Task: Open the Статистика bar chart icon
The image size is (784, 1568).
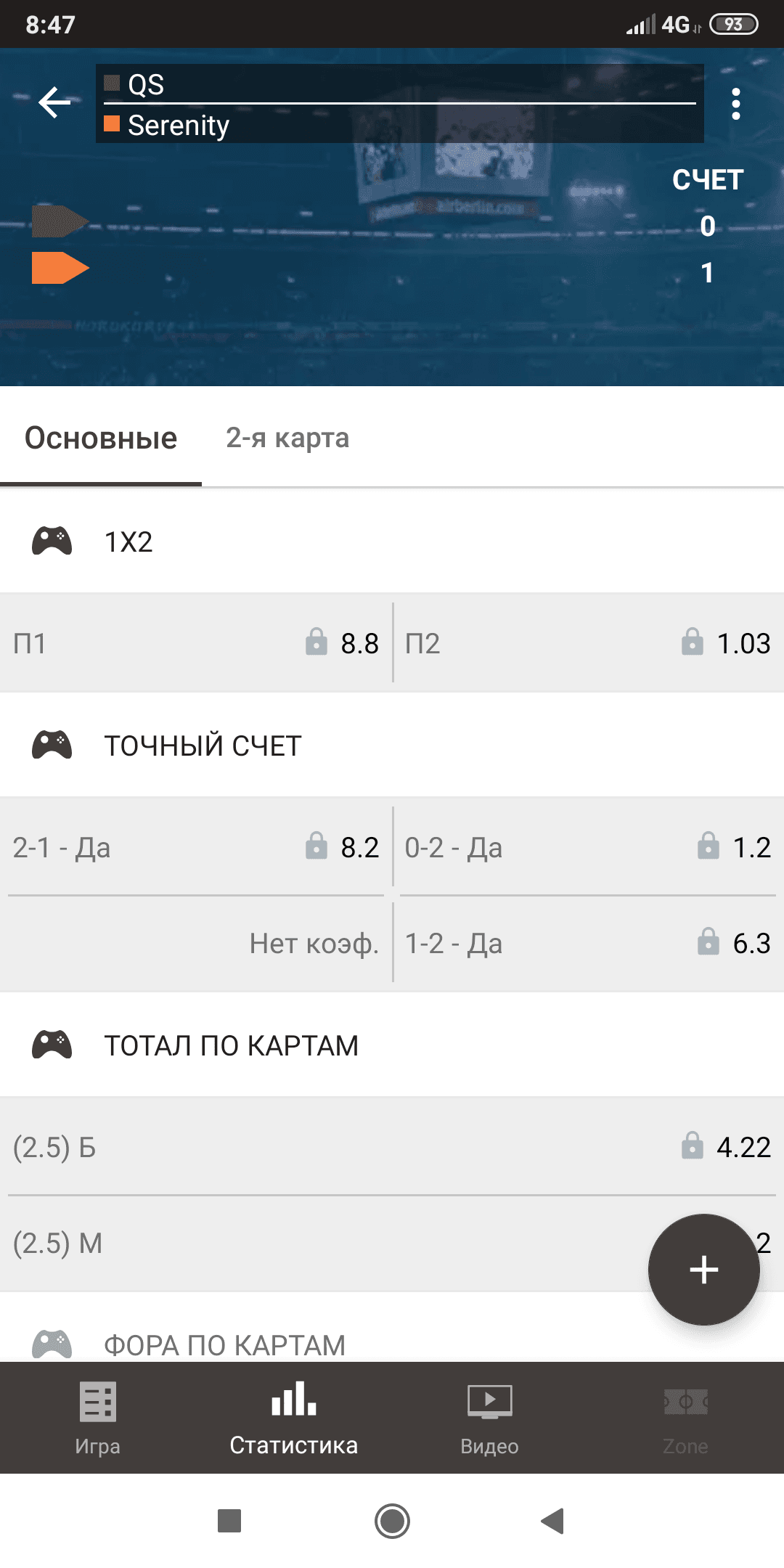Action: [x=294, y=1399]
